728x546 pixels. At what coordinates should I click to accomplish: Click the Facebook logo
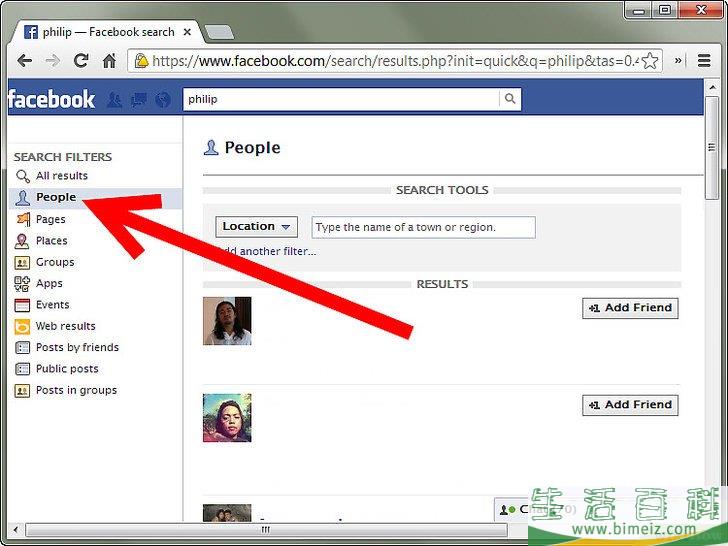tap(52, 99)
